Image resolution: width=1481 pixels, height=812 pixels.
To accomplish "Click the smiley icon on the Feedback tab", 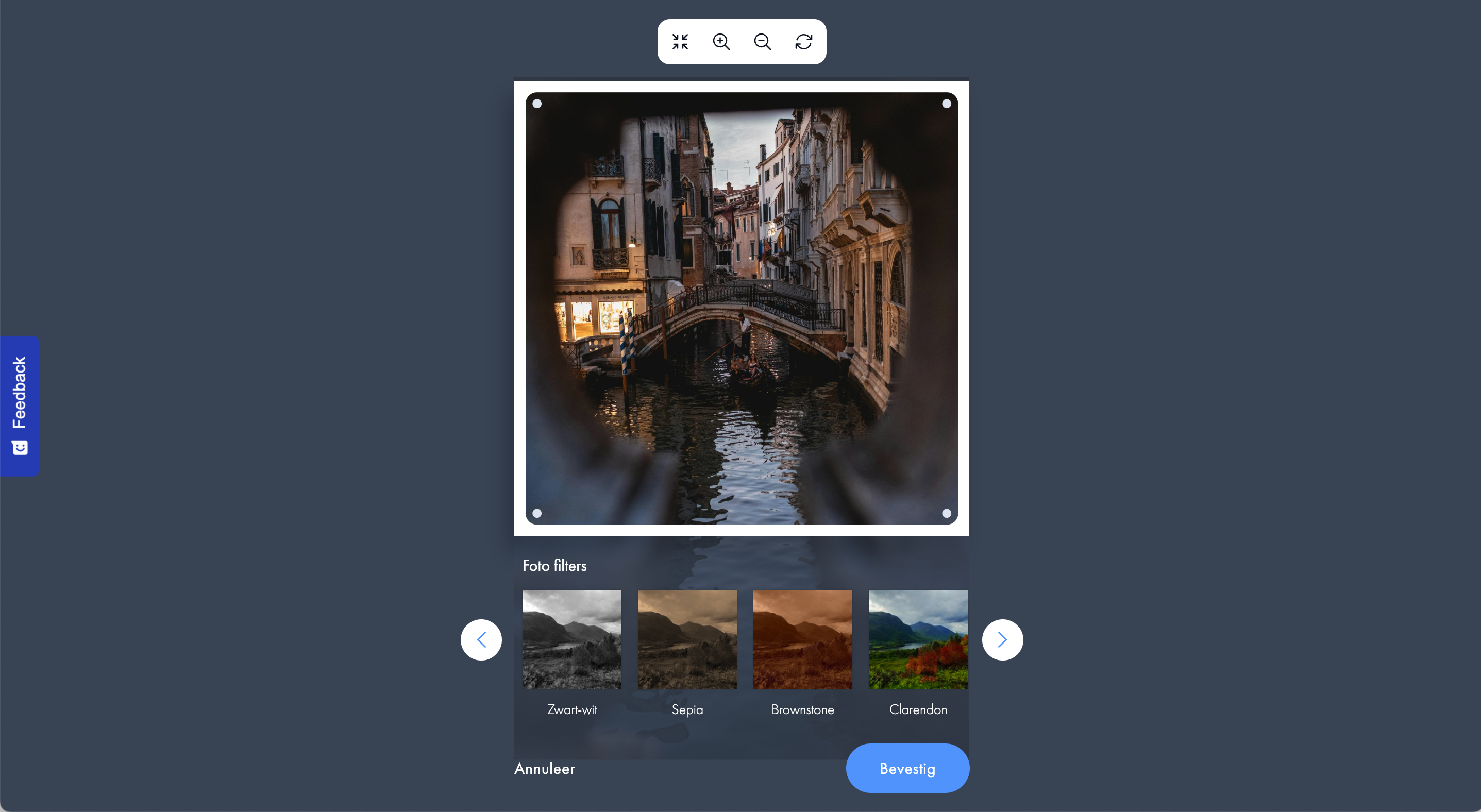I will pyautogui.click(x=20, y=447).
